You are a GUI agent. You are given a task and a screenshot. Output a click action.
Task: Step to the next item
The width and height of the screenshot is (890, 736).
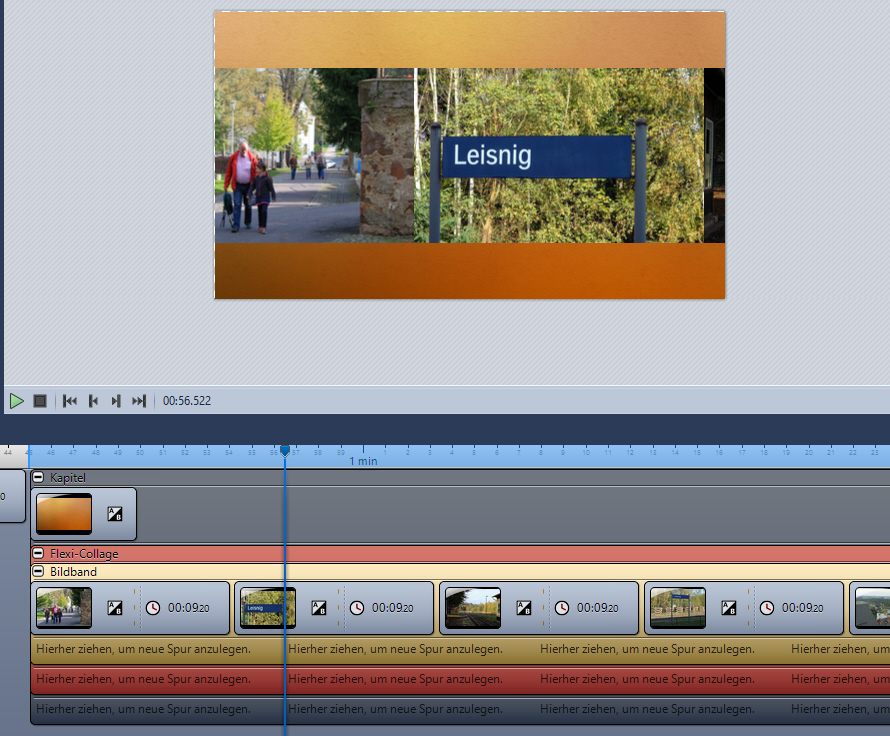pyautogui.click(x=116, y=401)
